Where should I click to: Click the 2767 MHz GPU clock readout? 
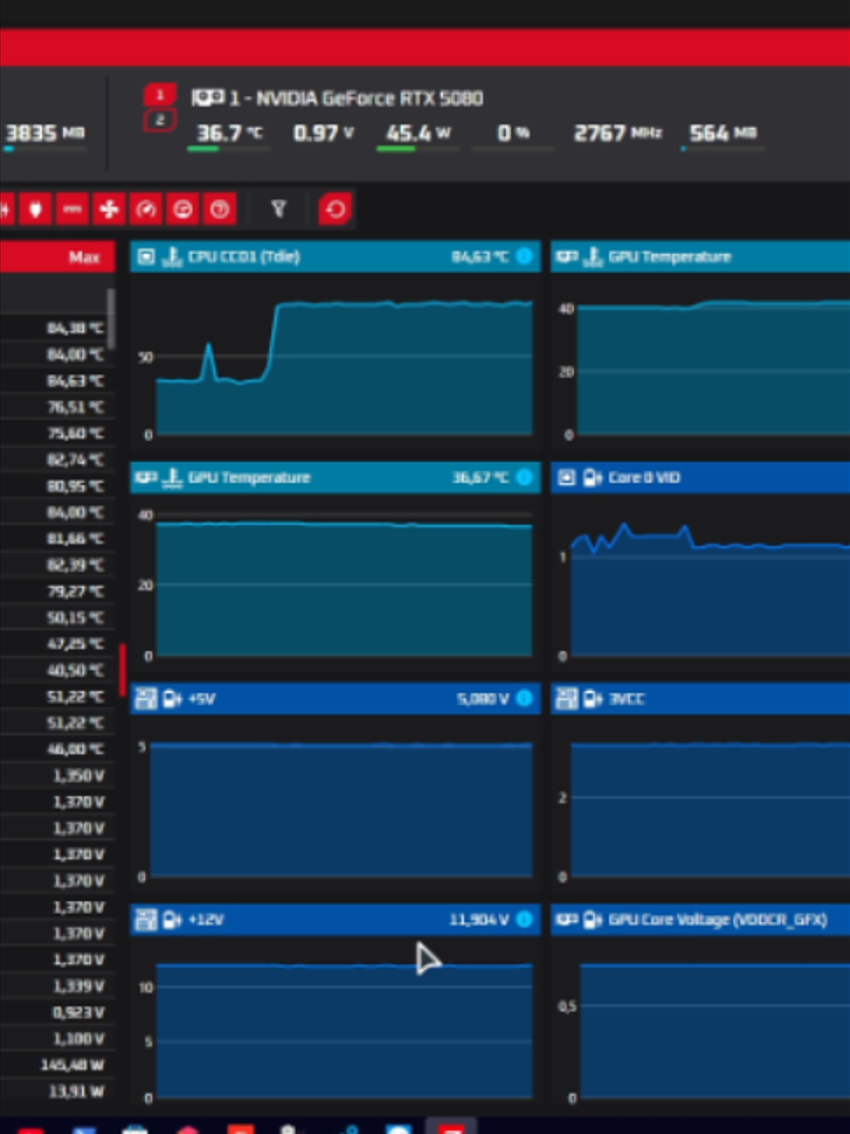[617, 133]
